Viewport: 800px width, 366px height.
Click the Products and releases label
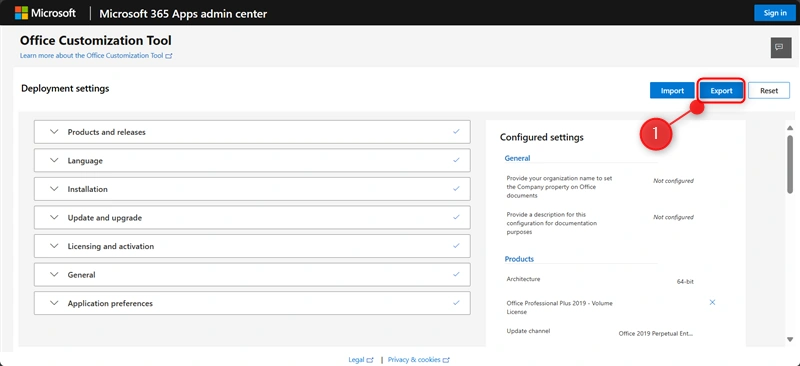[107, 132]
